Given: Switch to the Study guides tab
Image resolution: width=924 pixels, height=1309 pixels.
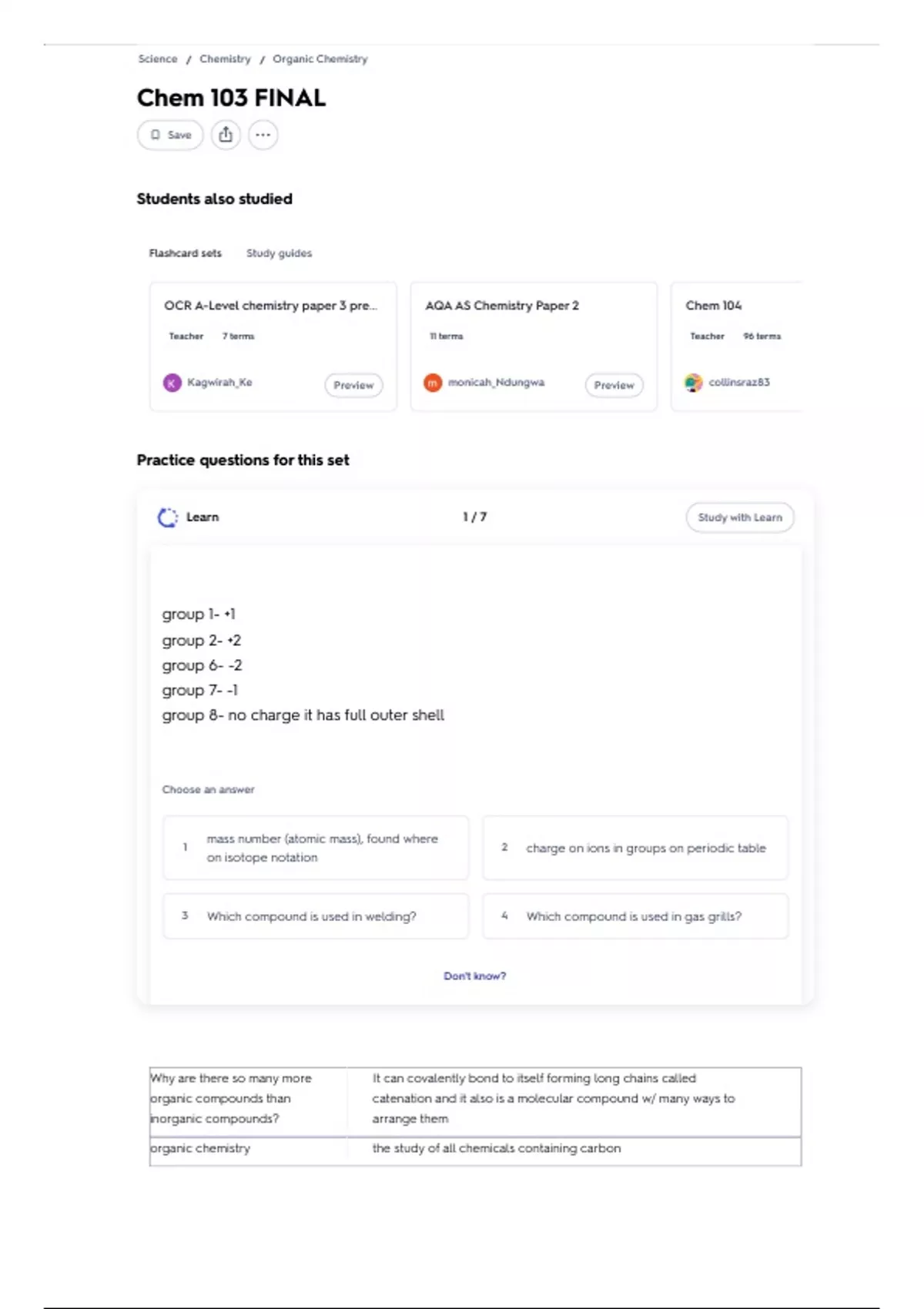Looking at the screenshot, I should point(279,253).
